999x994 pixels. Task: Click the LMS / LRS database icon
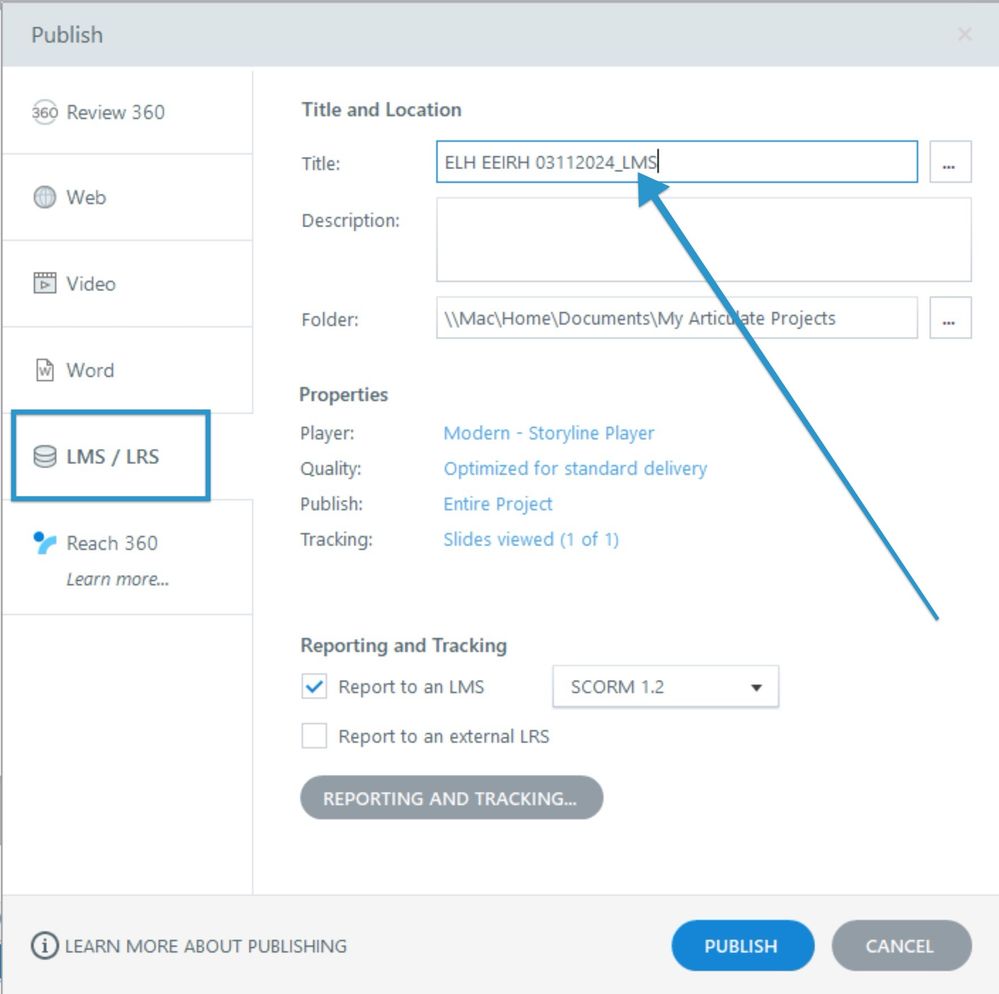pyautogui.click(x=45, y=457)
